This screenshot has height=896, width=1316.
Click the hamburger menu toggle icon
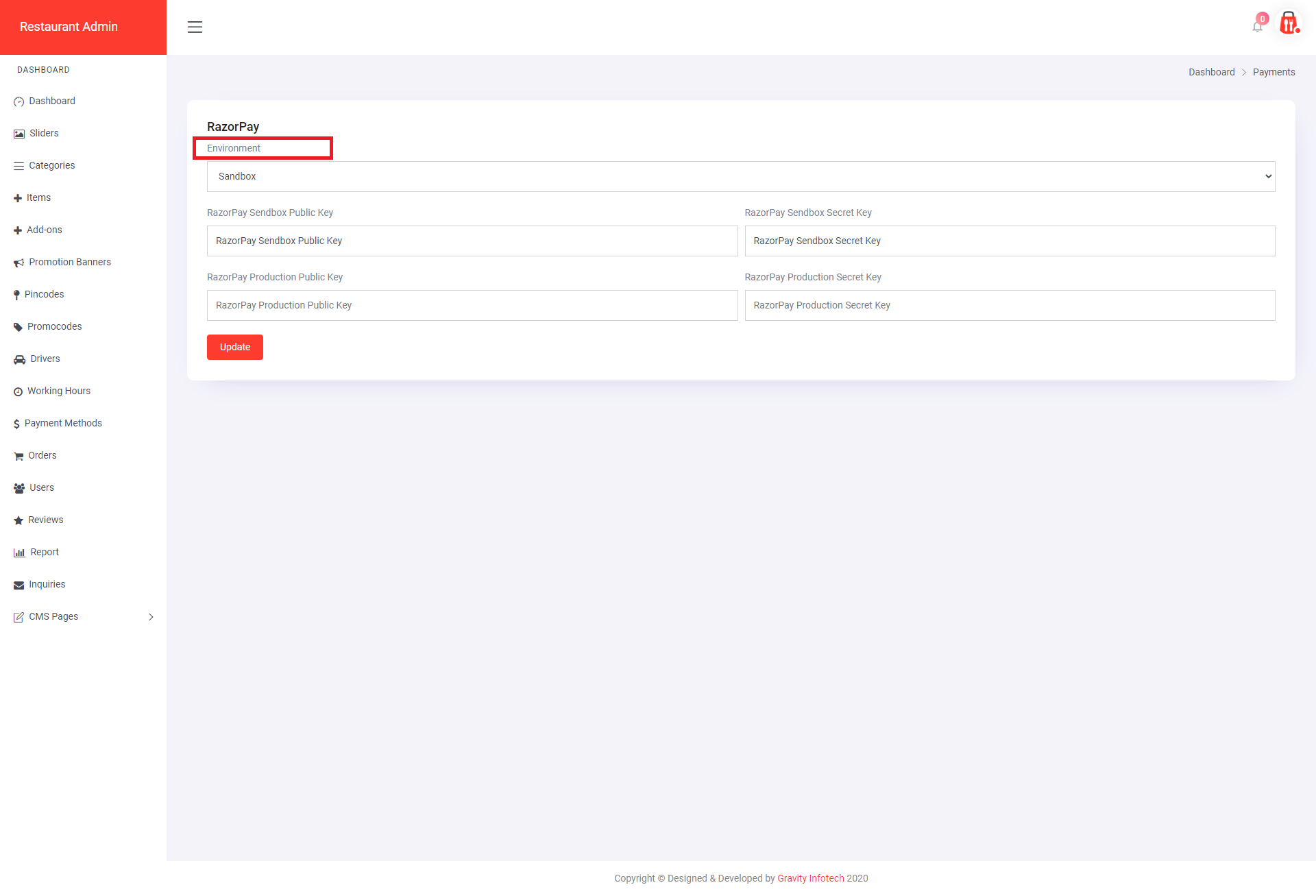pos(195,27)
